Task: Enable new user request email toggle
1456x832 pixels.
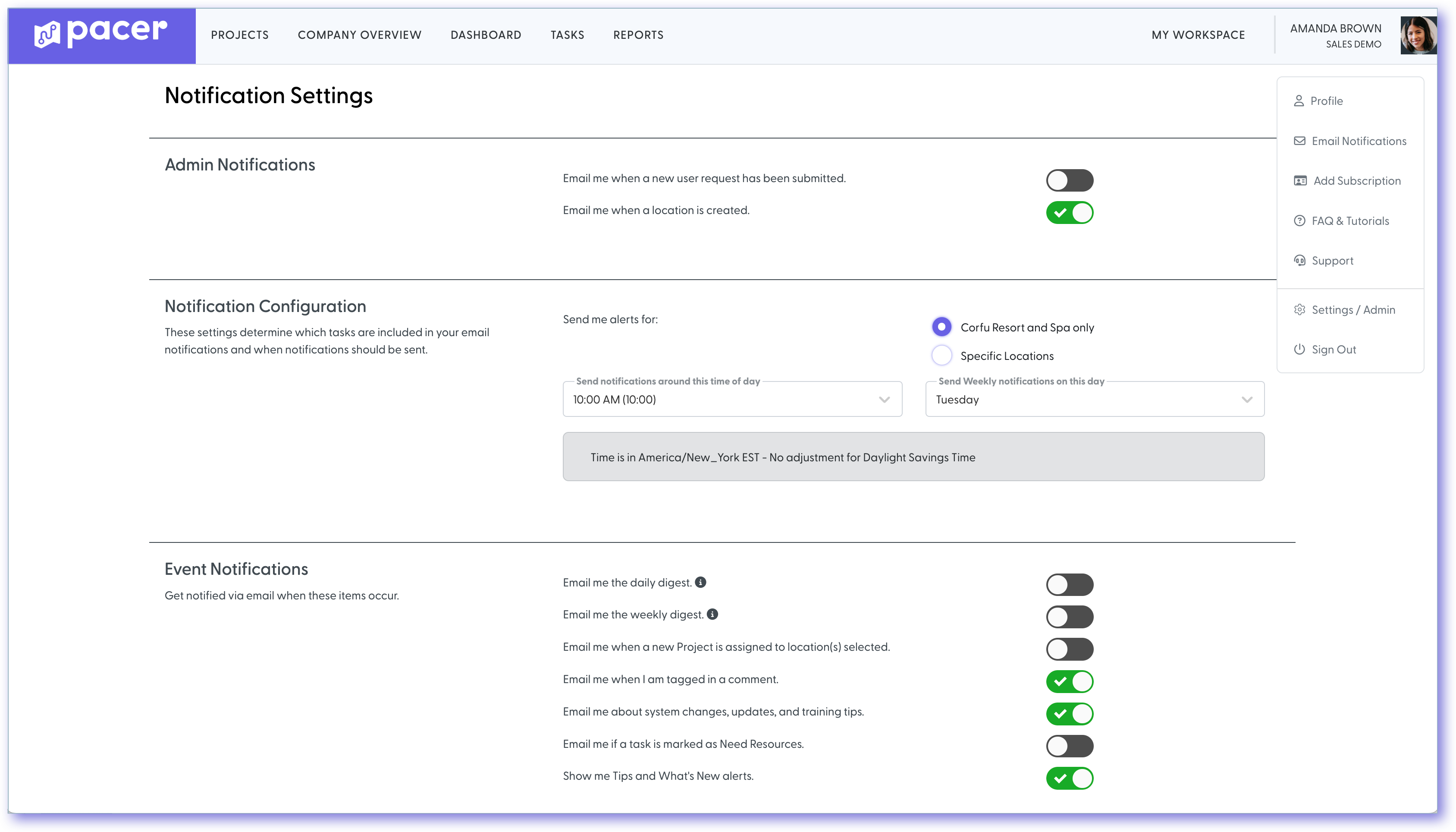Action: (1070, 180)
